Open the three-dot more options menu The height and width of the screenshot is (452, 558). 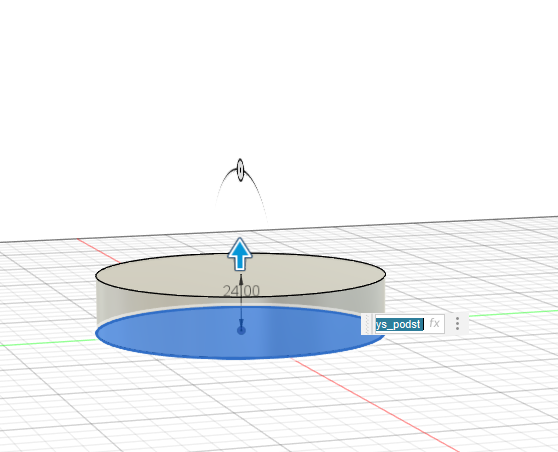coord(457,324)
